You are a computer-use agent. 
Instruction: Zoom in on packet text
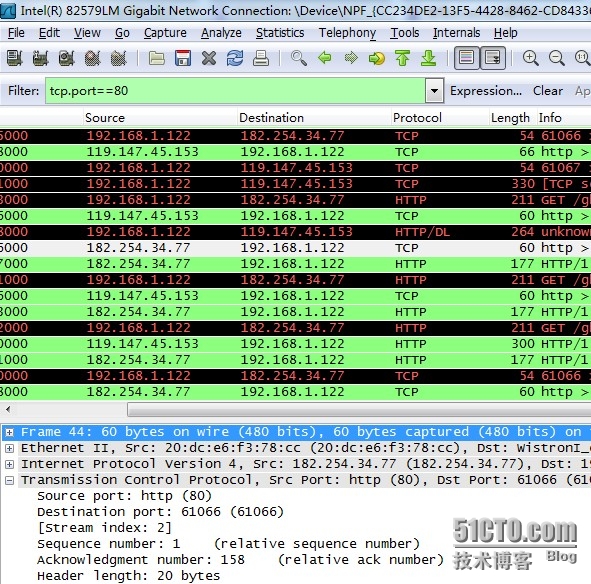click(531, 58)
